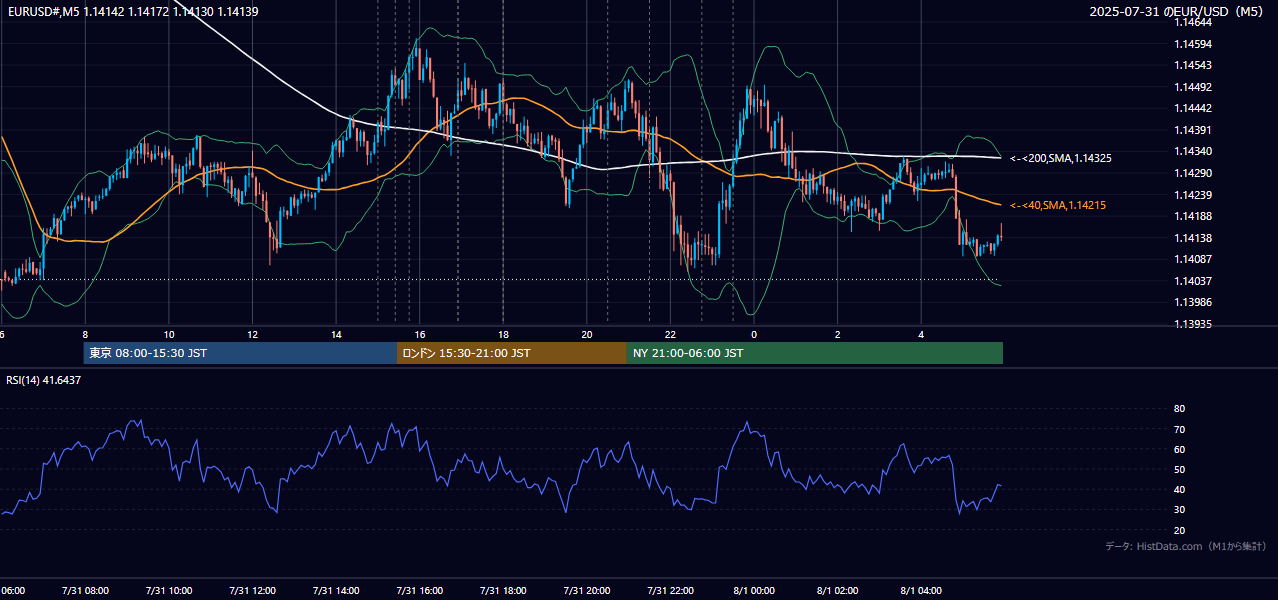Screen dimensions: 1278x600
Task: Click the 200 SMA label 1.14325
Action: pos(1061,158)
